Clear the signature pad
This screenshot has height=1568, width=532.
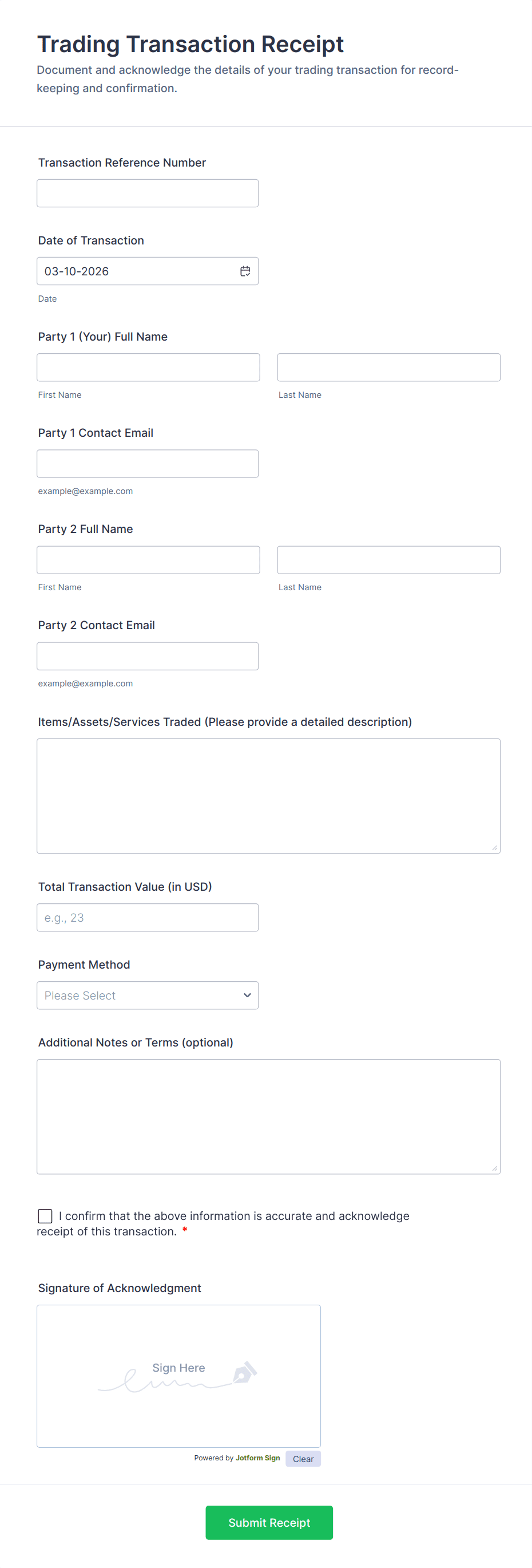coord(303,1459)
